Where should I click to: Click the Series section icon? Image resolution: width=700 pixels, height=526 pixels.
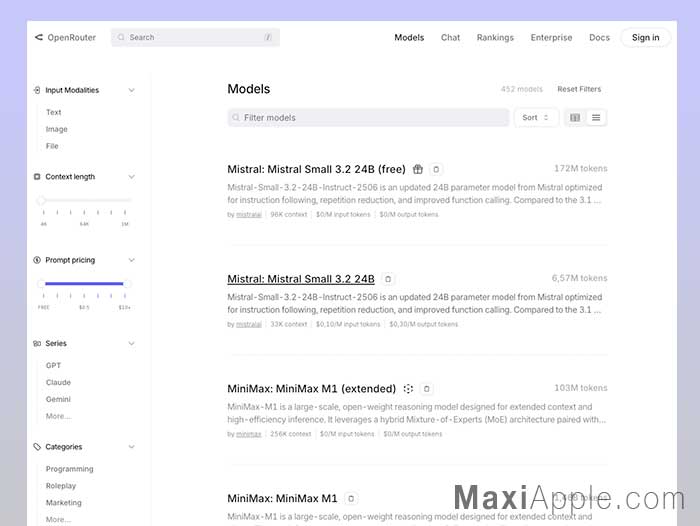(x=37, y=343)
